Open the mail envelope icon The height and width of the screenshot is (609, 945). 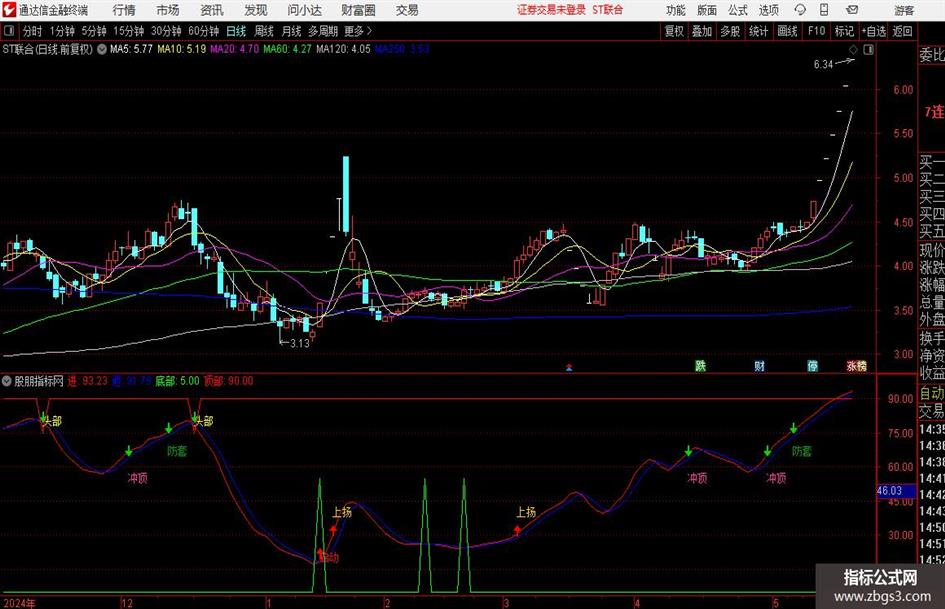pos(852,10)
